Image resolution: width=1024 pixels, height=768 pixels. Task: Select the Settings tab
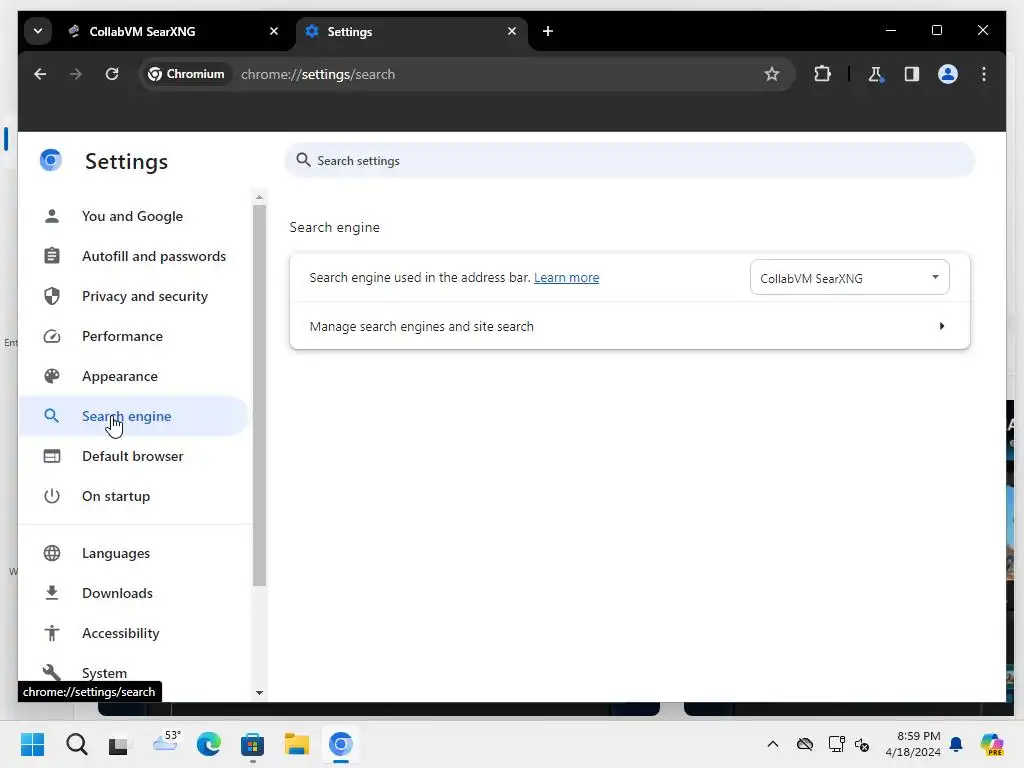click(410, 31)
